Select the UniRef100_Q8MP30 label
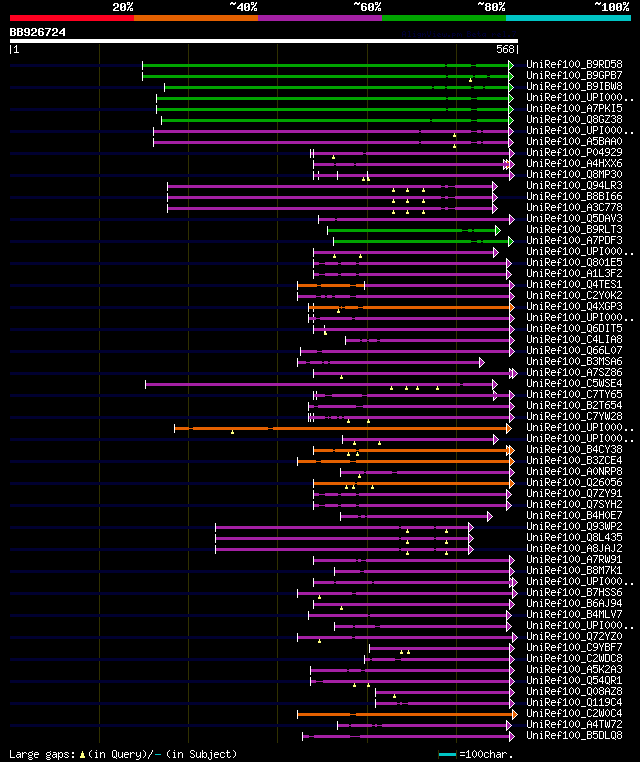This screenshot has height=762, width=640. pos(574,174)
